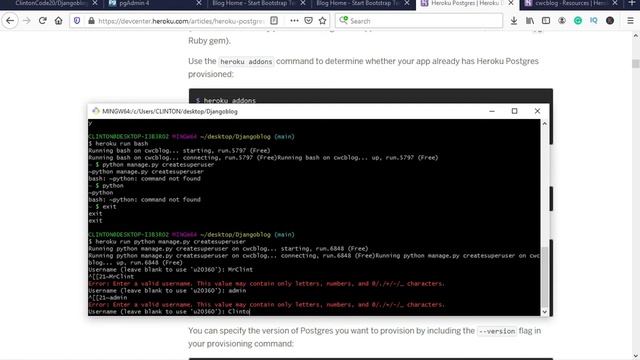Screen dimensions: 640x360
Task: Open Firefox account icon
Action: click(562, 20)
